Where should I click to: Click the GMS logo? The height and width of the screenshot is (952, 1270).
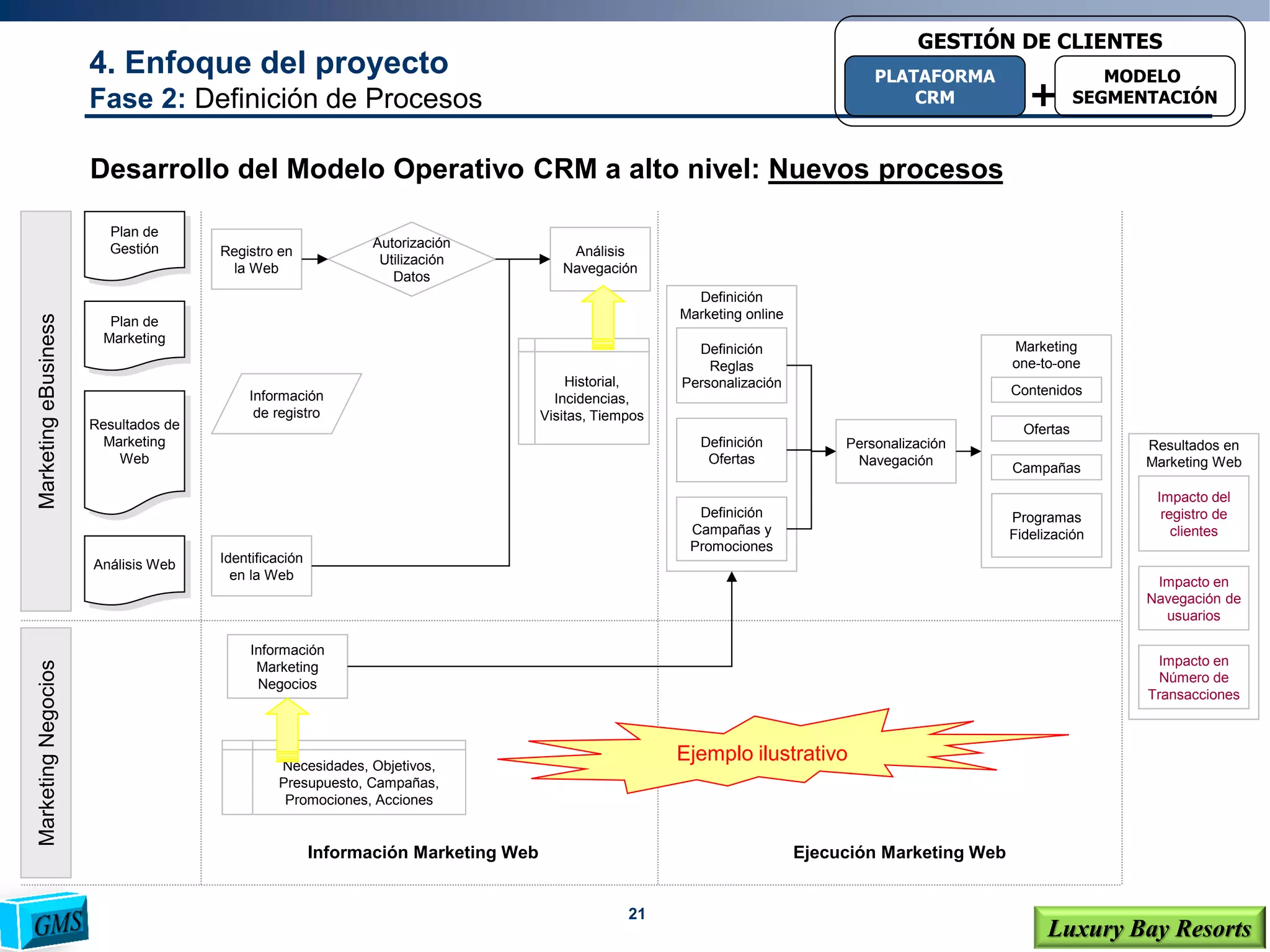click(45, 921)
